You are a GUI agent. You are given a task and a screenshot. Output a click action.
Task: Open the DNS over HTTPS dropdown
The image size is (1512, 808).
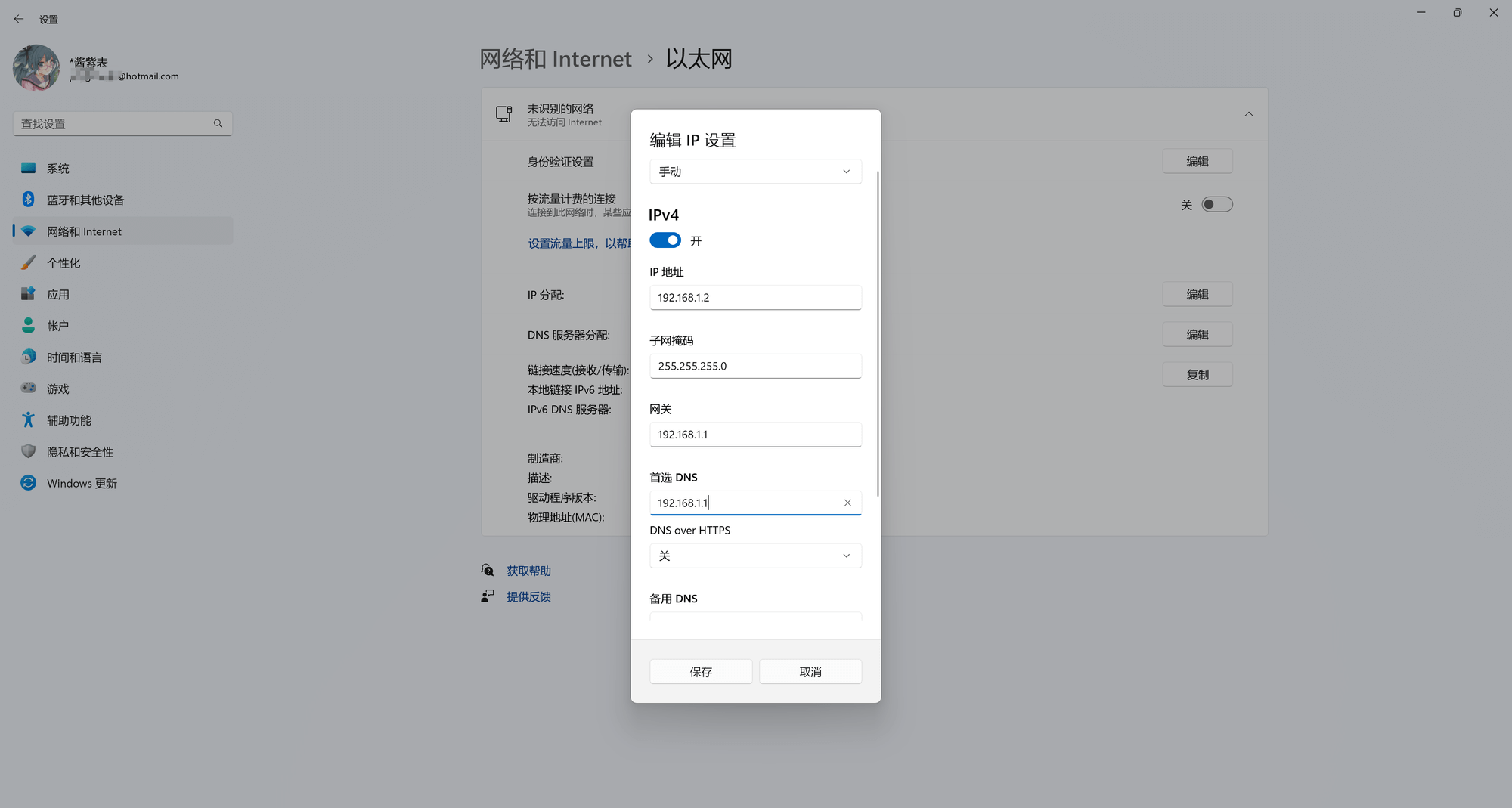[755, 556]
